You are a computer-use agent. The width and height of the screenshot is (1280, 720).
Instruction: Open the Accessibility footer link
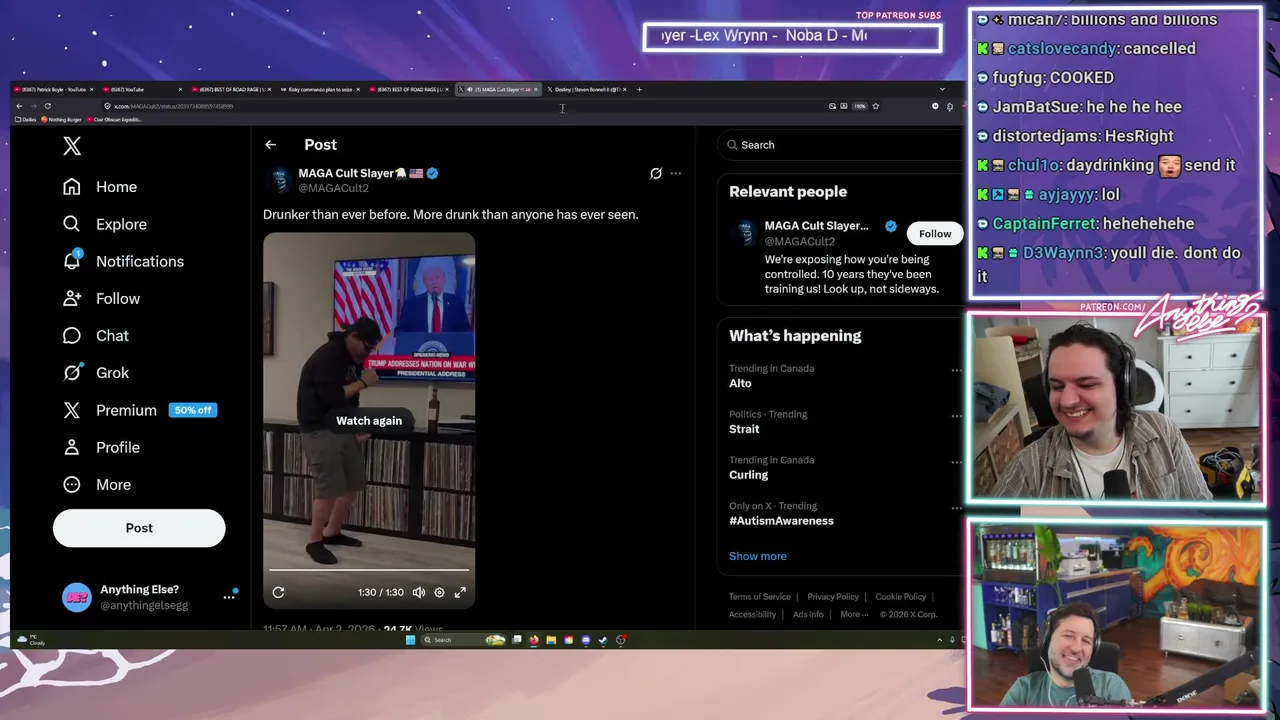(x=753, y=615)
